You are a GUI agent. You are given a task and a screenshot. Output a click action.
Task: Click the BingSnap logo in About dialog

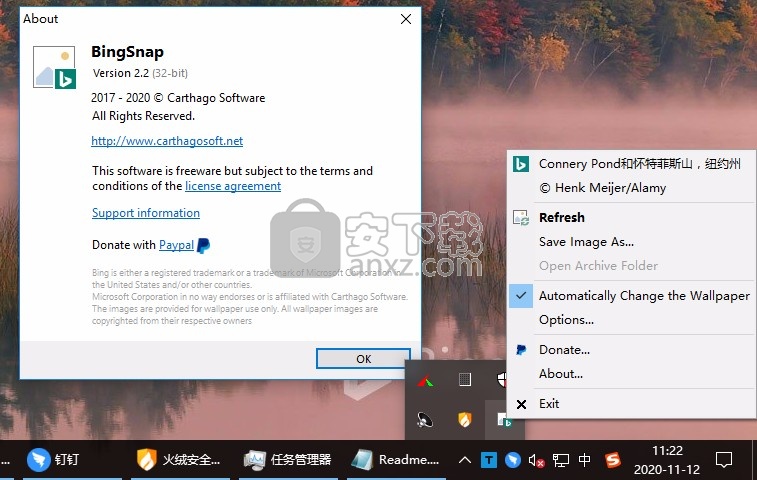click(x=54, y=67)
